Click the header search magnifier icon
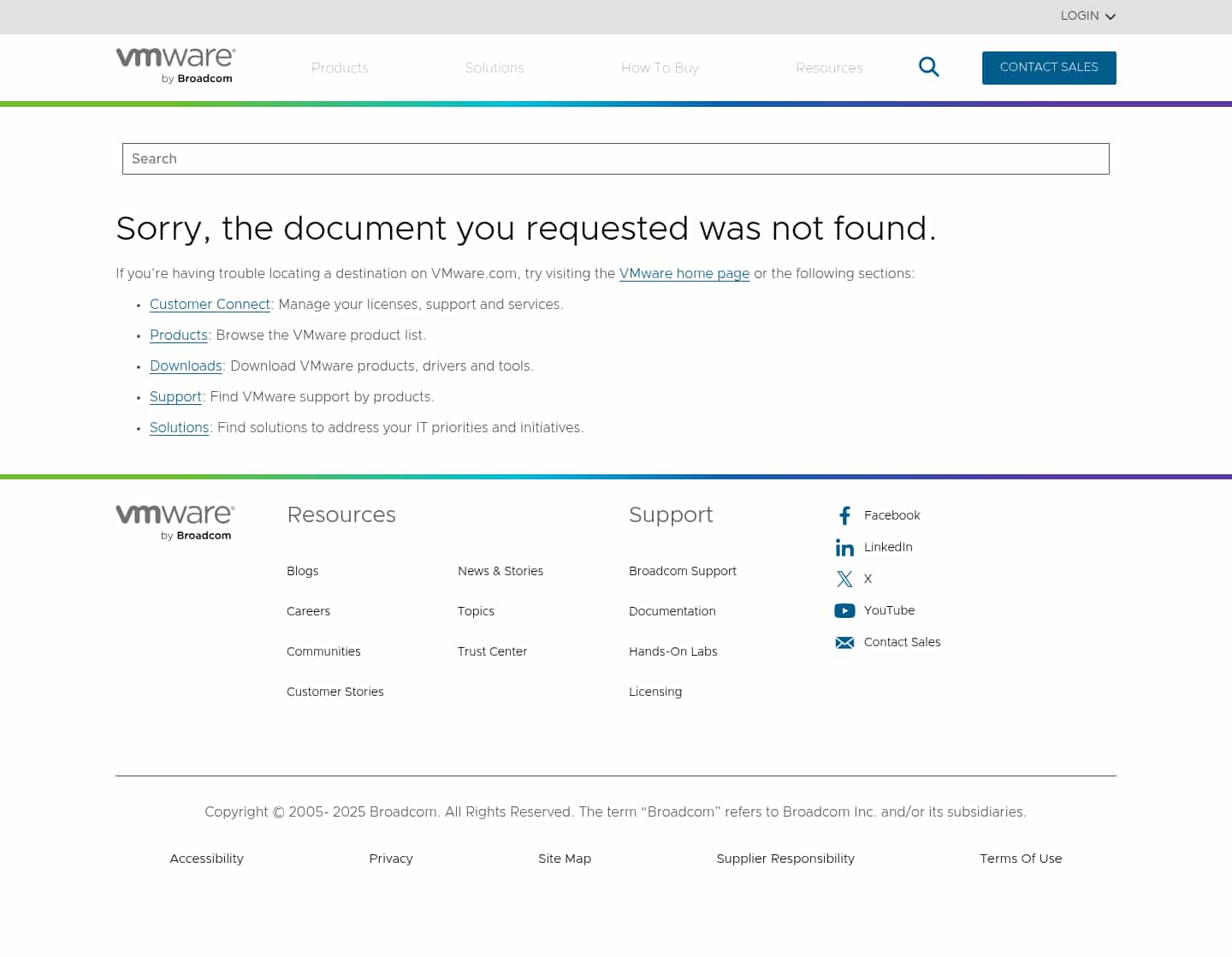 coord(928,67)
